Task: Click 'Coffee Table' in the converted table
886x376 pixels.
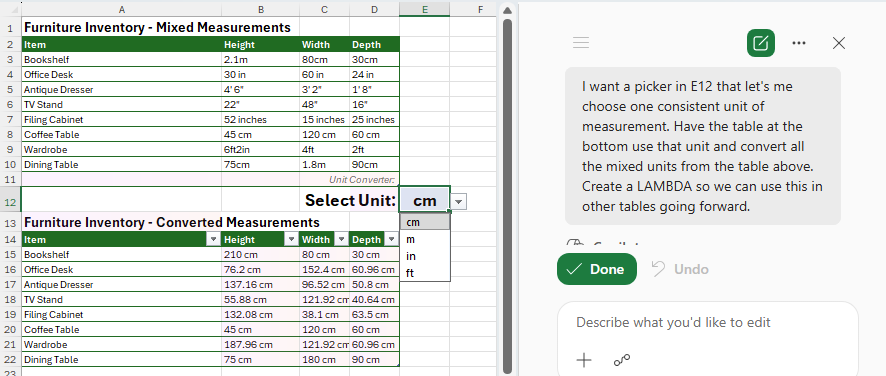Action: (121, 330)
